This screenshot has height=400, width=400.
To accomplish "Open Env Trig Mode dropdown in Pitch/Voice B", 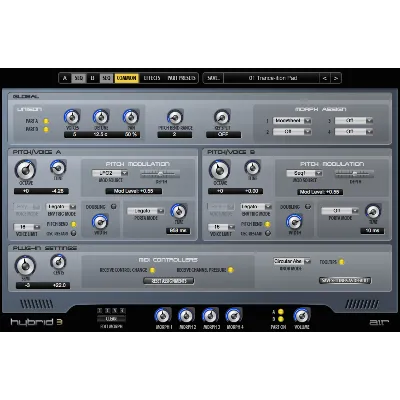I will [256, 207].
